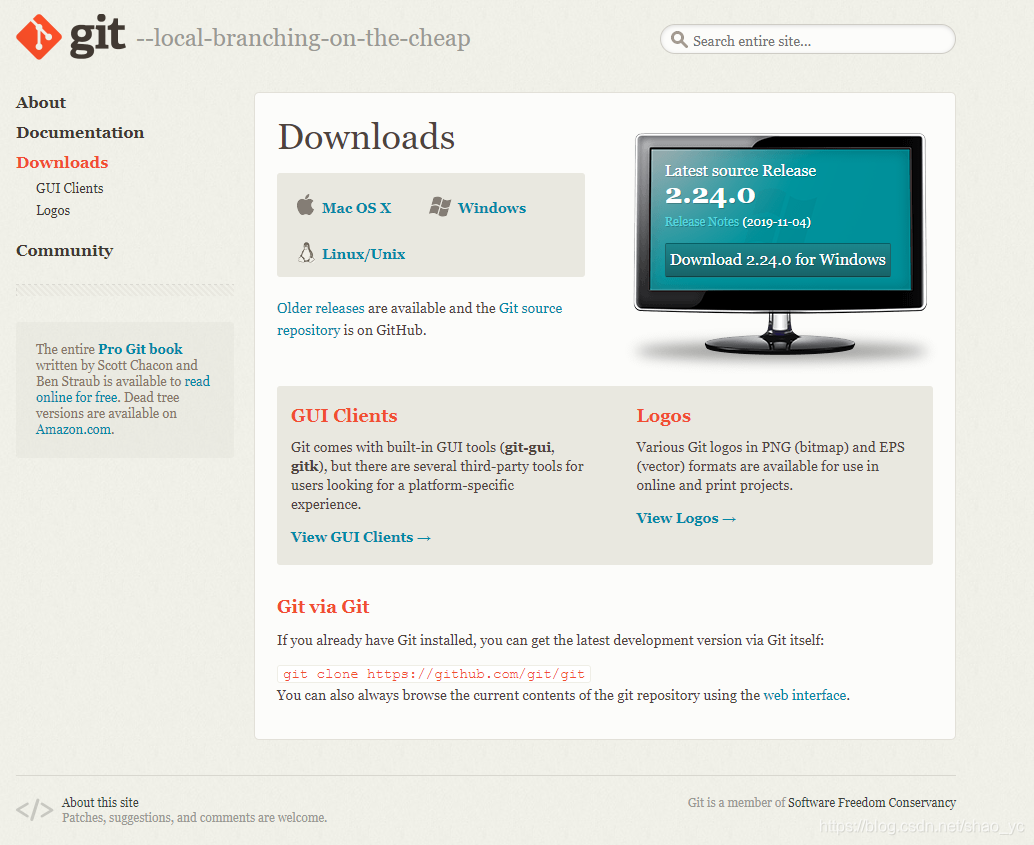
Task: Click the --local-branching-on-the-cheap tagline
Action: 303,38
